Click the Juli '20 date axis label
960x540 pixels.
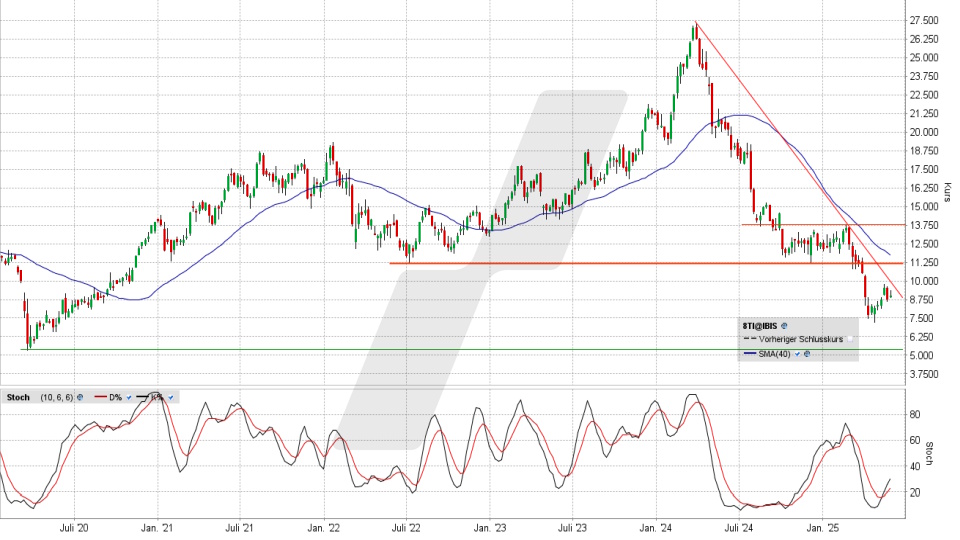(x=75, y=528)
